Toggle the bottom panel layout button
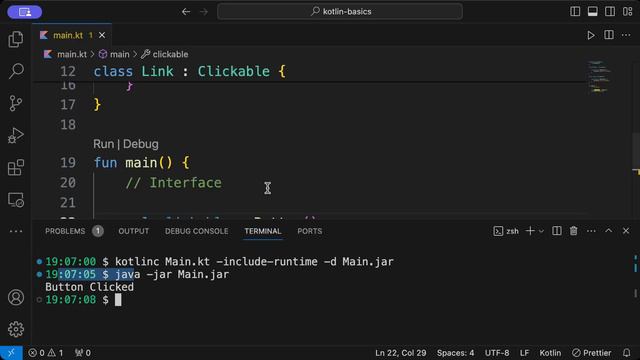 (593, 11)
